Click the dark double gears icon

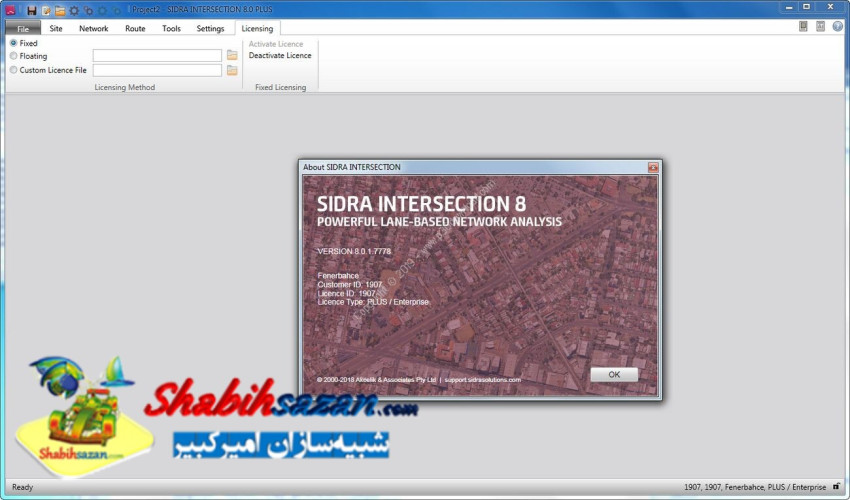tap(88, 10)
